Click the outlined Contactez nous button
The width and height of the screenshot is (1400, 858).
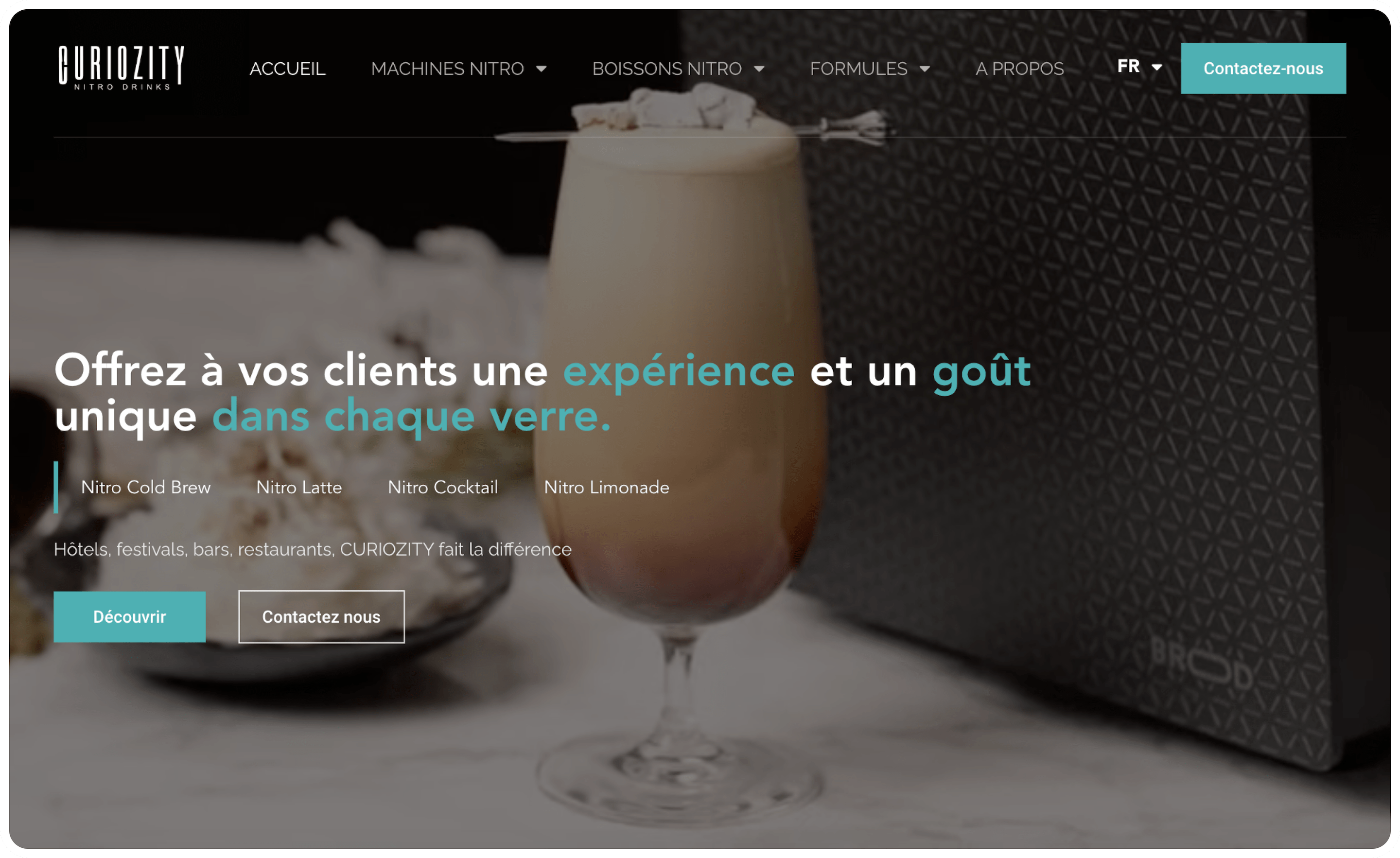pyautogui.click(x=322, y=617)
